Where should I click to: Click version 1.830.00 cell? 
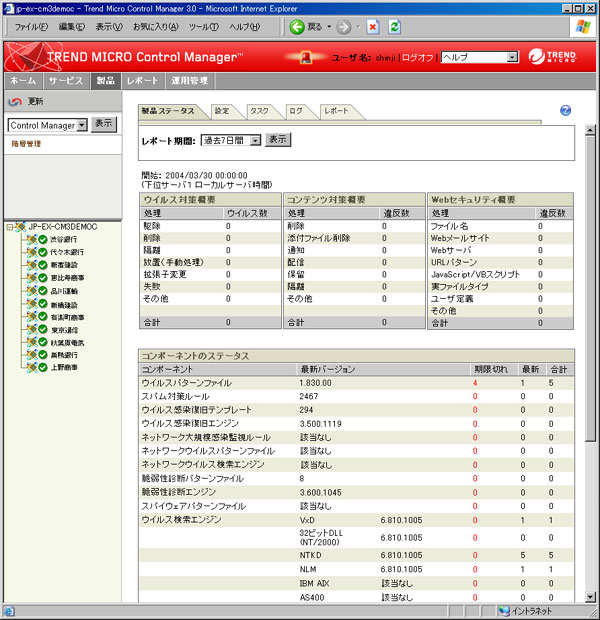[x=315, y=383]
